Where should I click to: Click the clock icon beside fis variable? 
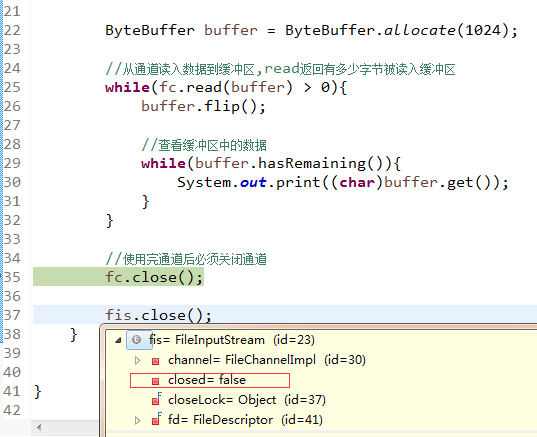tap(136, 340)
